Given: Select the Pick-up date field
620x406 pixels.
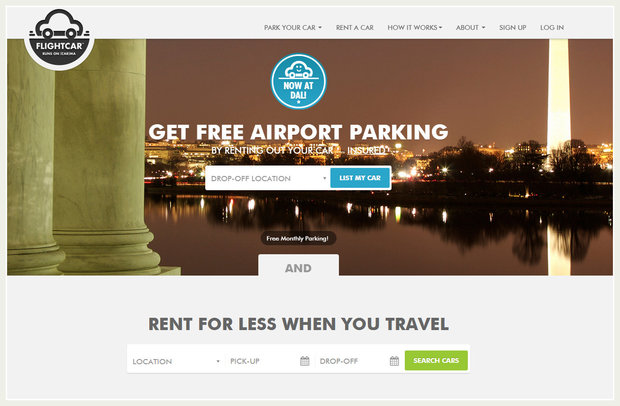Looking at the screenshot, I should tap(270, 361).
